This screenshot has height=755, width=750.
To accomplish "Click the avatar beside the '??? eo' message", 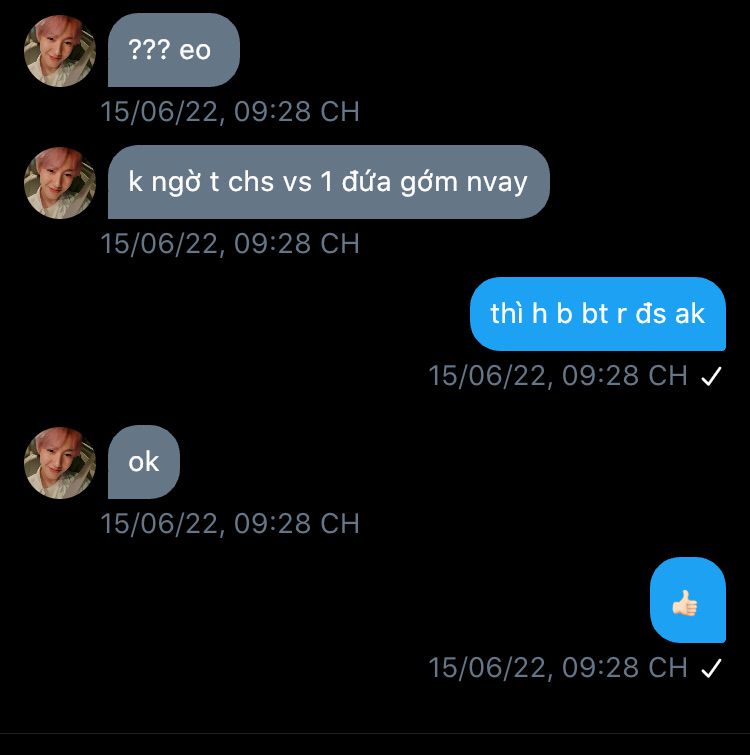I will (60, 51).
